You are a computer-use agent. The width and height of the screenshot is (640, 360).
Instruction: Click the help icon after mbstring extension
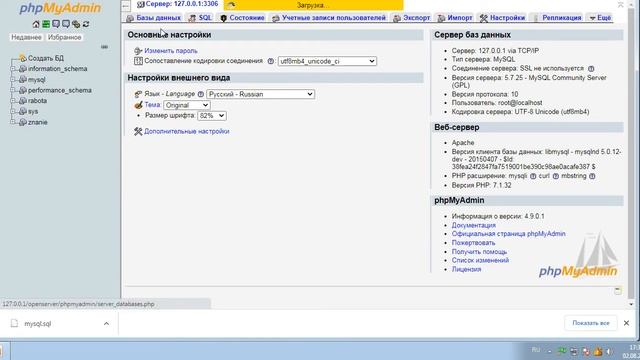[592, 176]
